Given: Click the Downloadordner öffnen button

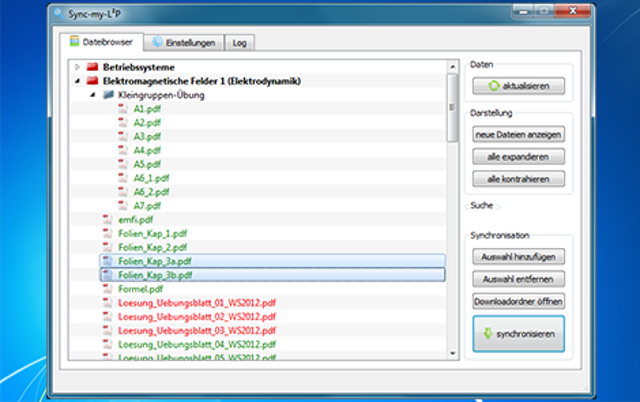Looking at the screenshot, I should pos(519,301).
